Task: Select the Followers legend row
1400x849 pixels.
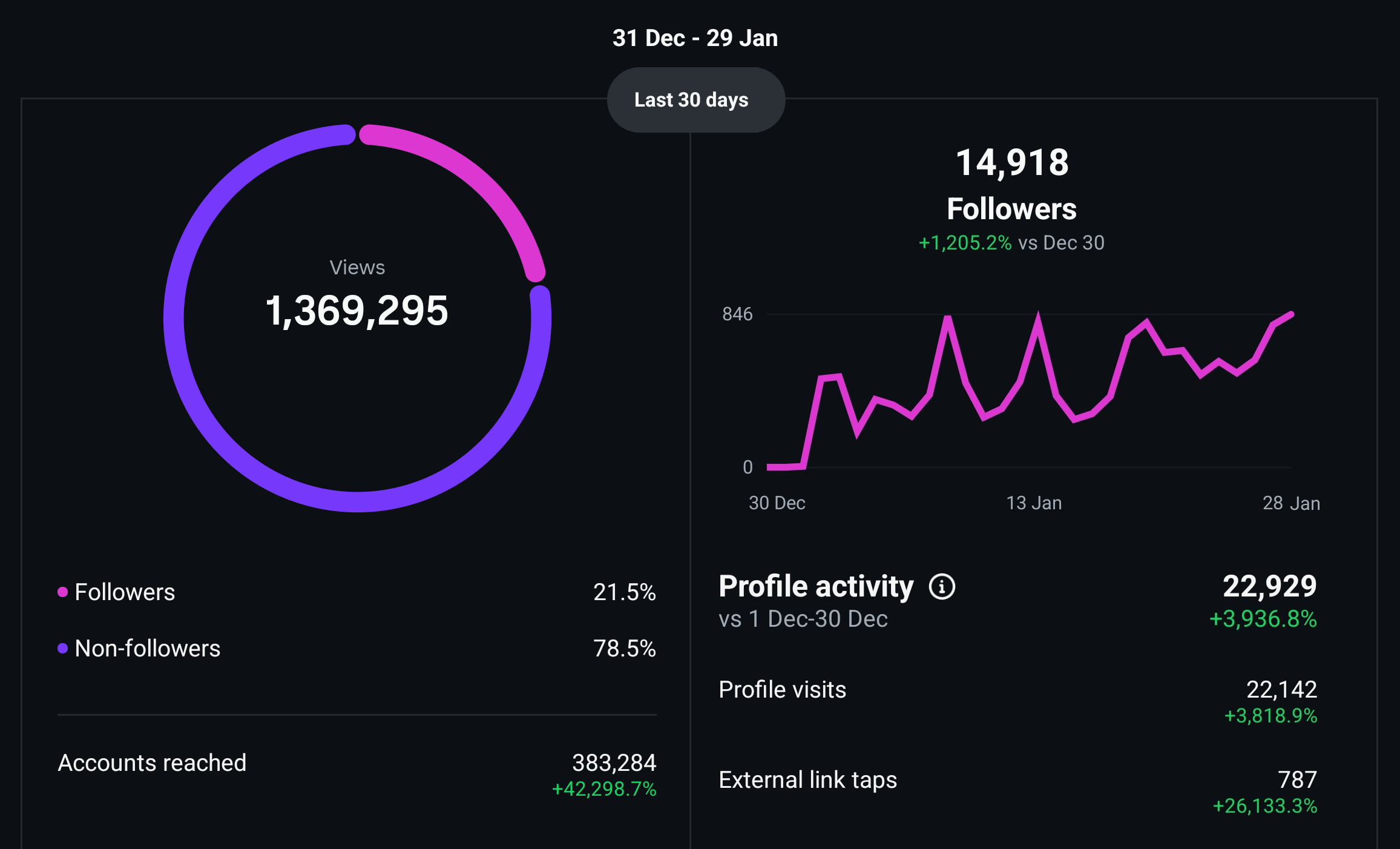Action: (x=125, y=592)
